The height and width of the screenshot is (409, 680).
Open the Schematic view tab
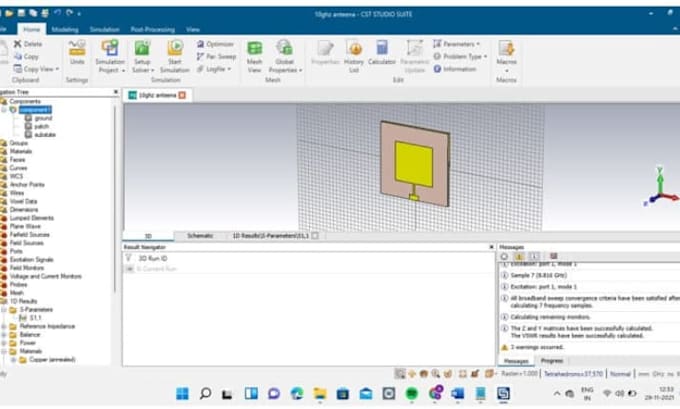200,236
